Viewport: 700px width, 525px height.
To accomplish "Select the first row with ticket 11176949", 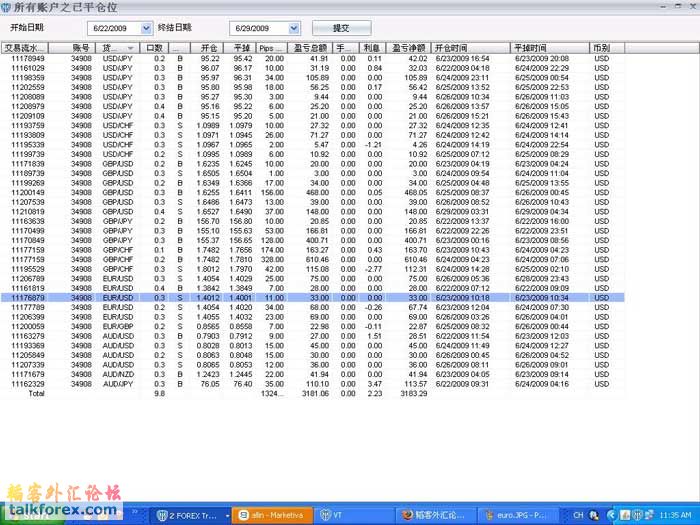I will [x=300, y=58].
